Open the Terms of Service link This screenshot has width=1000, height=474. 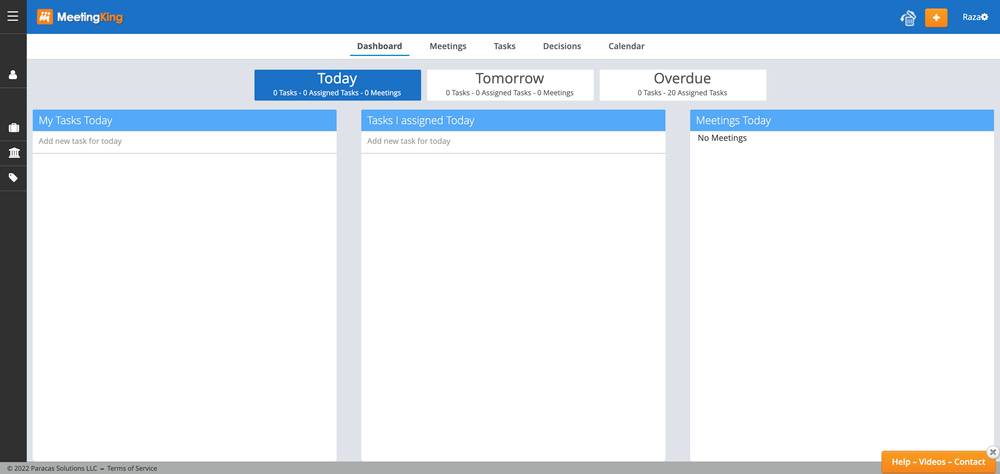pos(132,468)
